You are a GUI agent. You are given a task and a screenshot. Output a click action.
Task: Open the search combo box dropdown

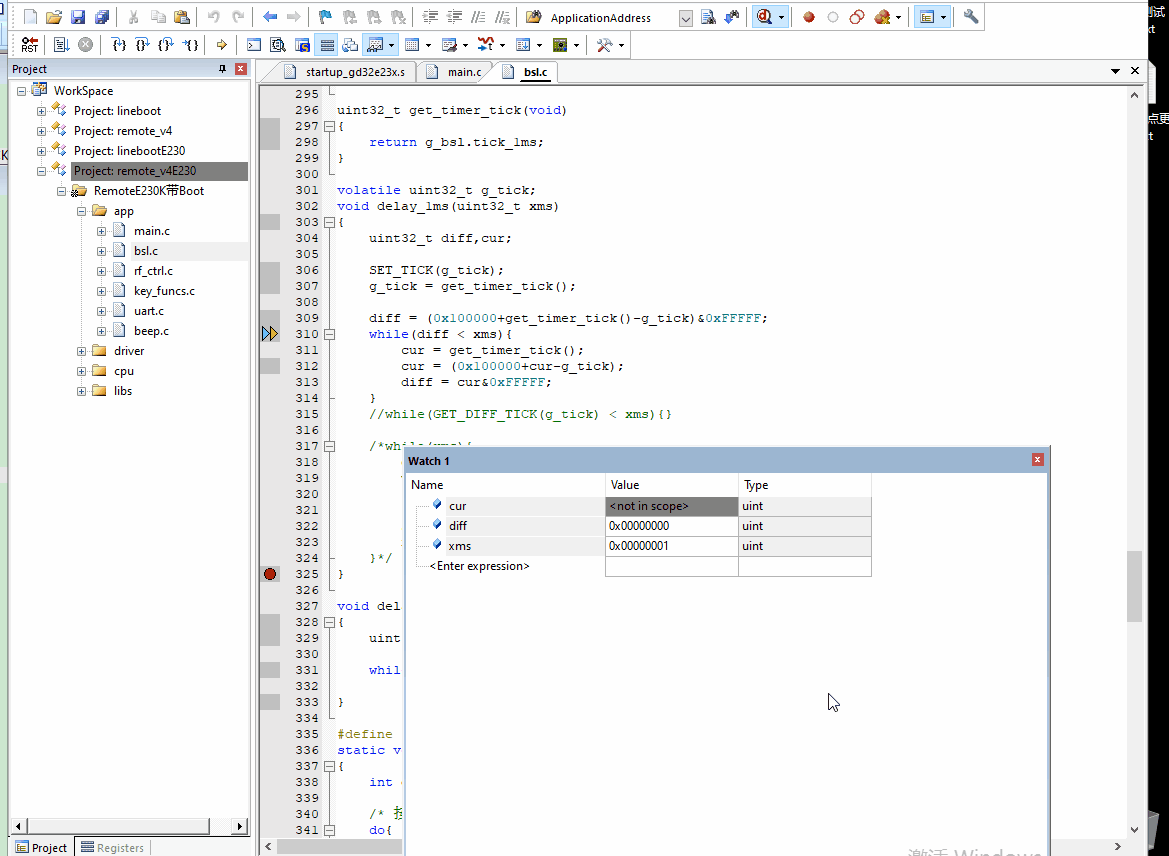pos(686,18)
